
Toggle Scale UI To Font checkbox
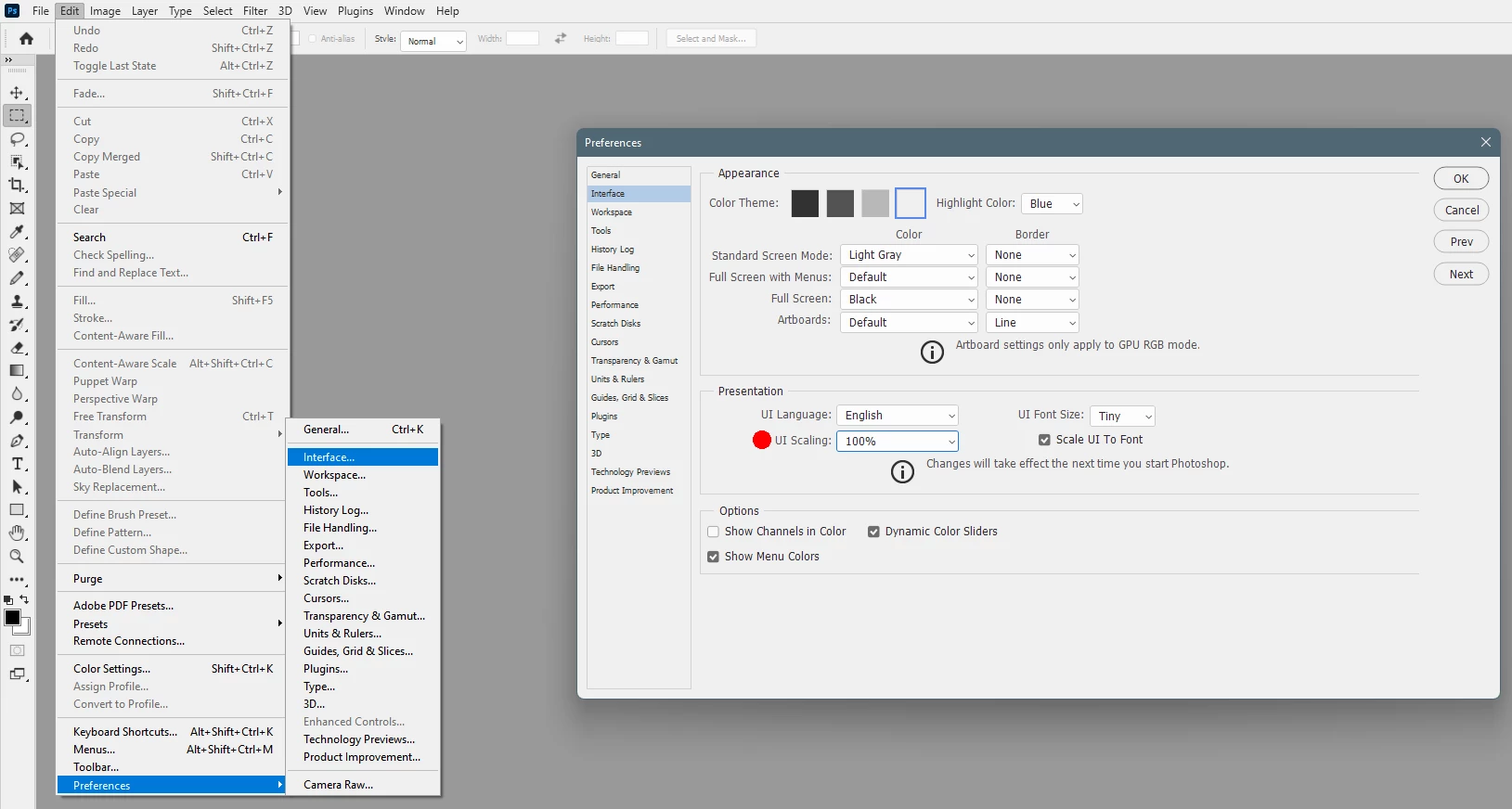point(1044,440)
